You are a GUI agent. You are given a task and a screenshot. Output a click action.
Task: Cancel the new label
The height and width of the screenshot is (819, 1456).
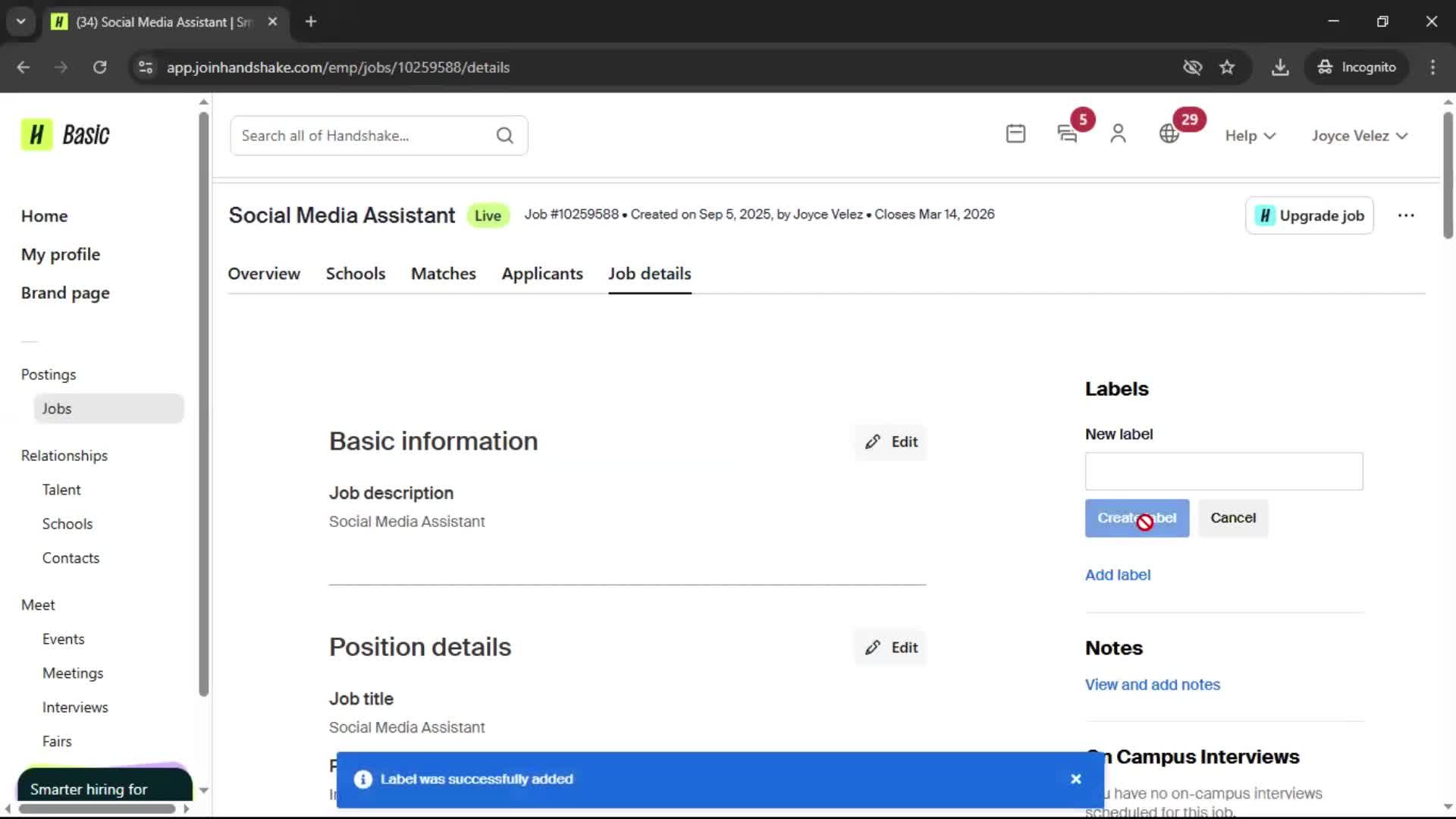(1233, 518)
